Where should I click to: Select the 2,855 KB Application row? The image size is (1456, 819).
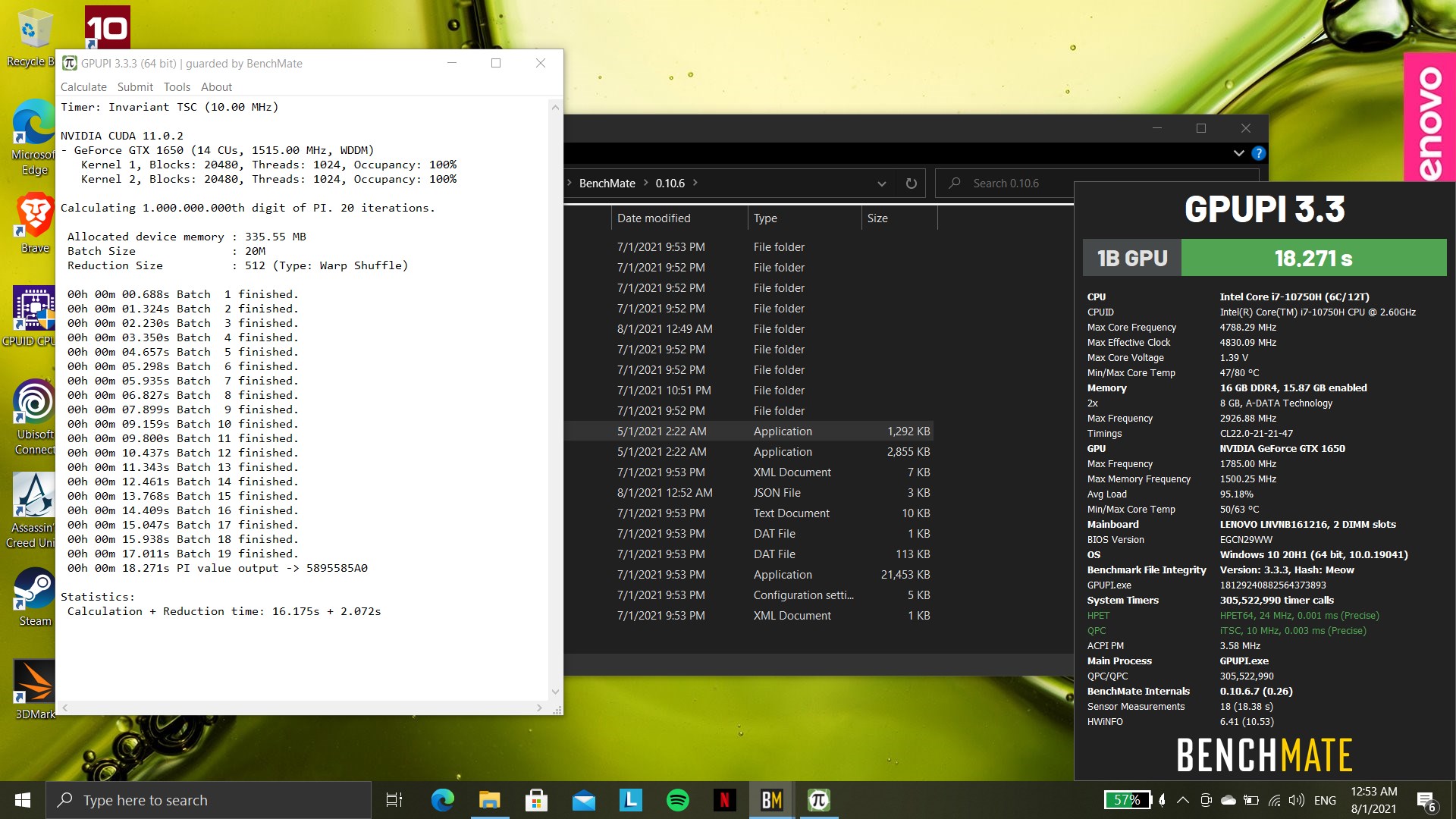[x=748, y=452]
